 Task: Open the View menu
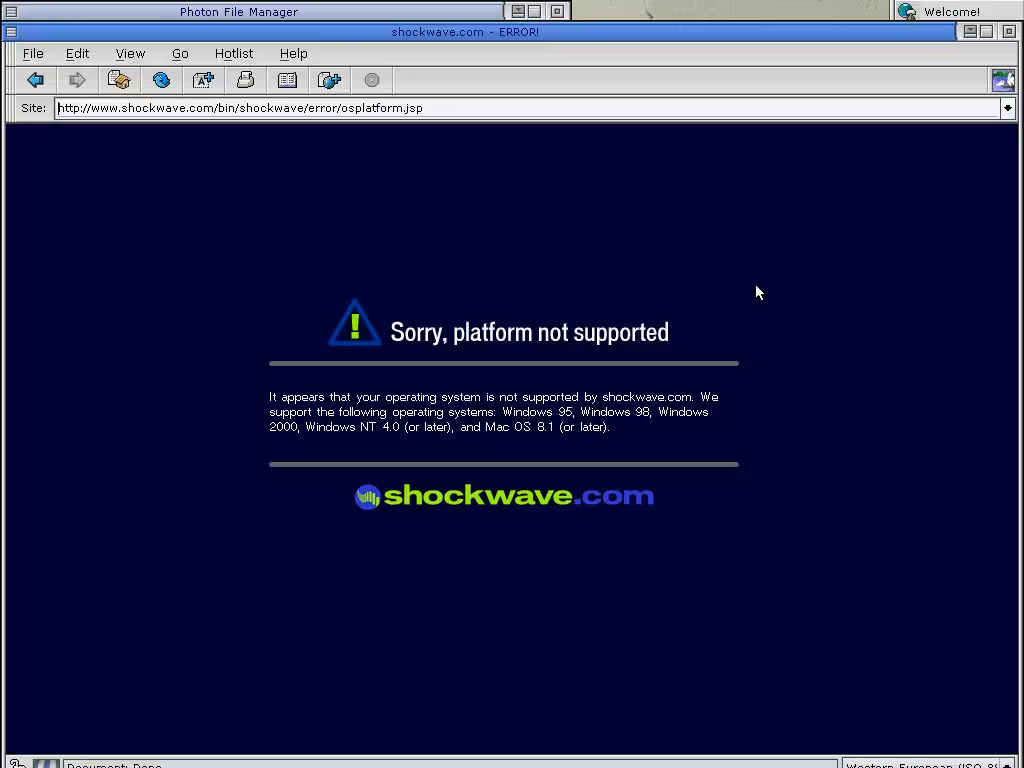pyautogui.click(x=130, y=54)
